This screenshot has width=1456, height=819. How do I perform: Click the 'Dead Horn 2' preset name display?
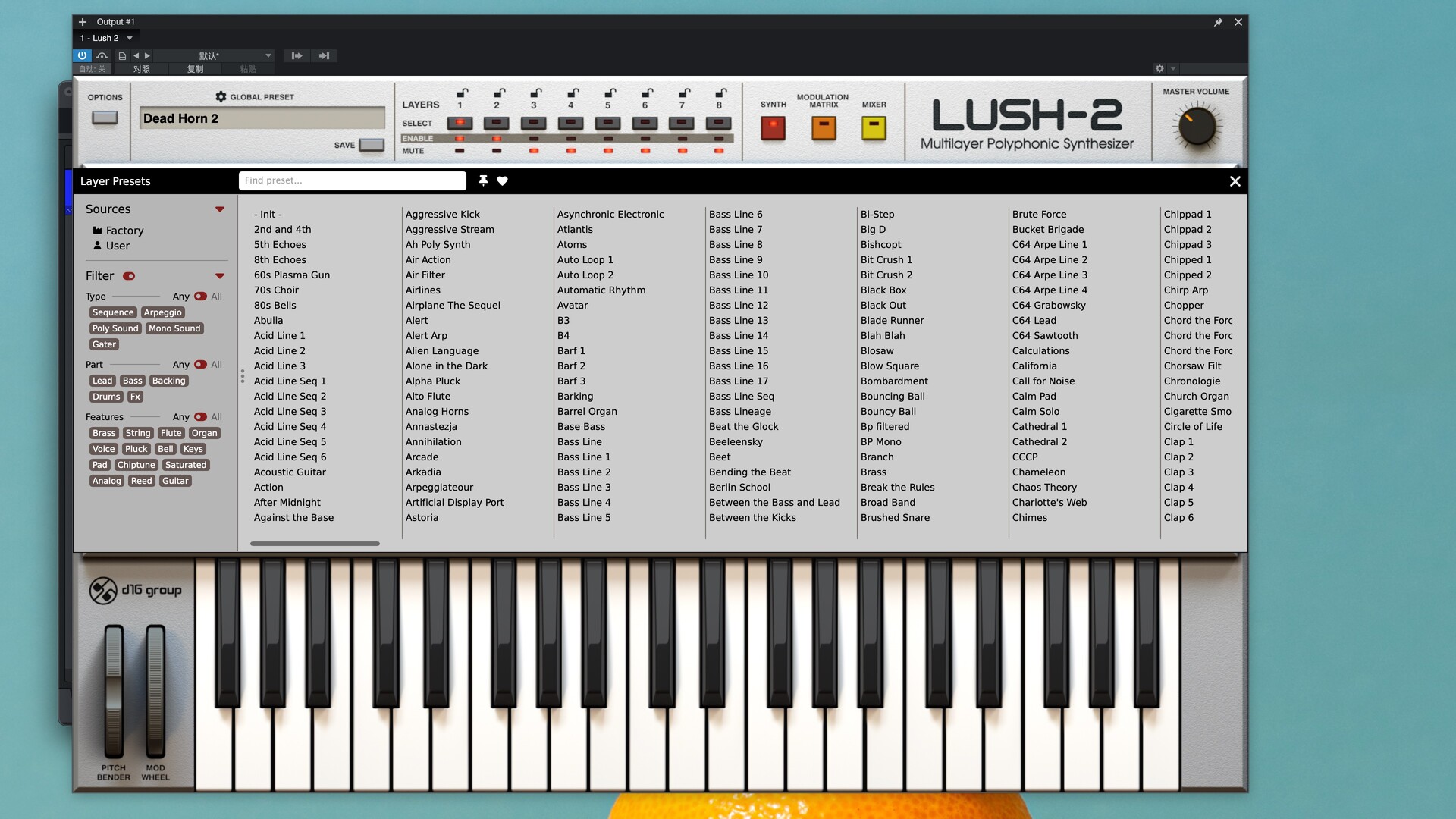click(x=262, y=118)
